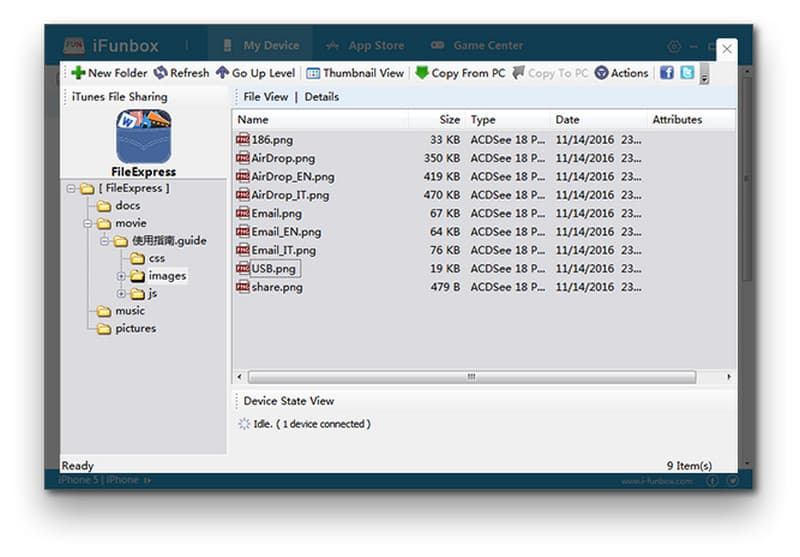This screenshot has height=557, width=800.
Task: Click Copy From PC green arrow
Action: 422,73
